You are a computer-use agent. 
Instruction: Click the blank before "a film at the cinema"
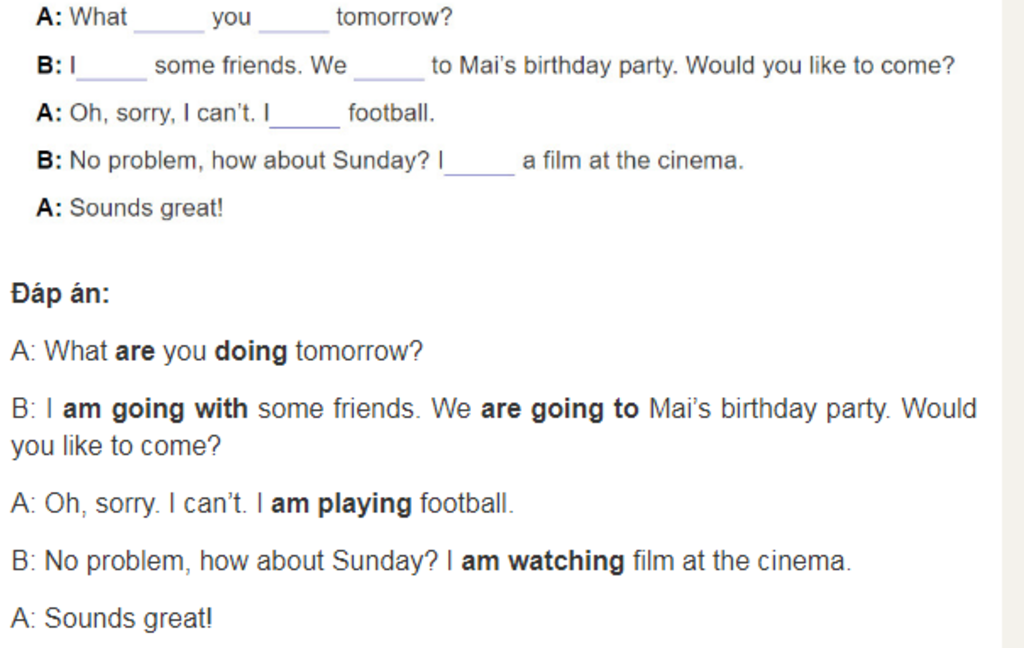[479, 166]
